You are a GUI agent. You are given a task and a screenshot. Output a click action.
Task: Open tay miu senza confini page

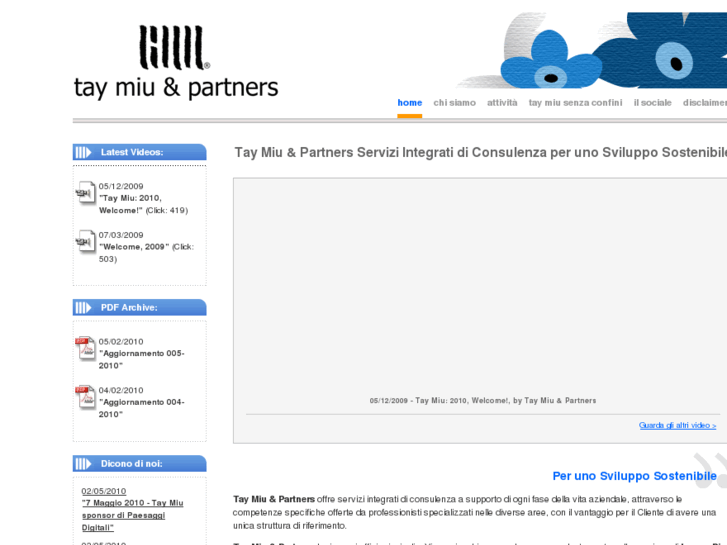[x=575, y=103]
